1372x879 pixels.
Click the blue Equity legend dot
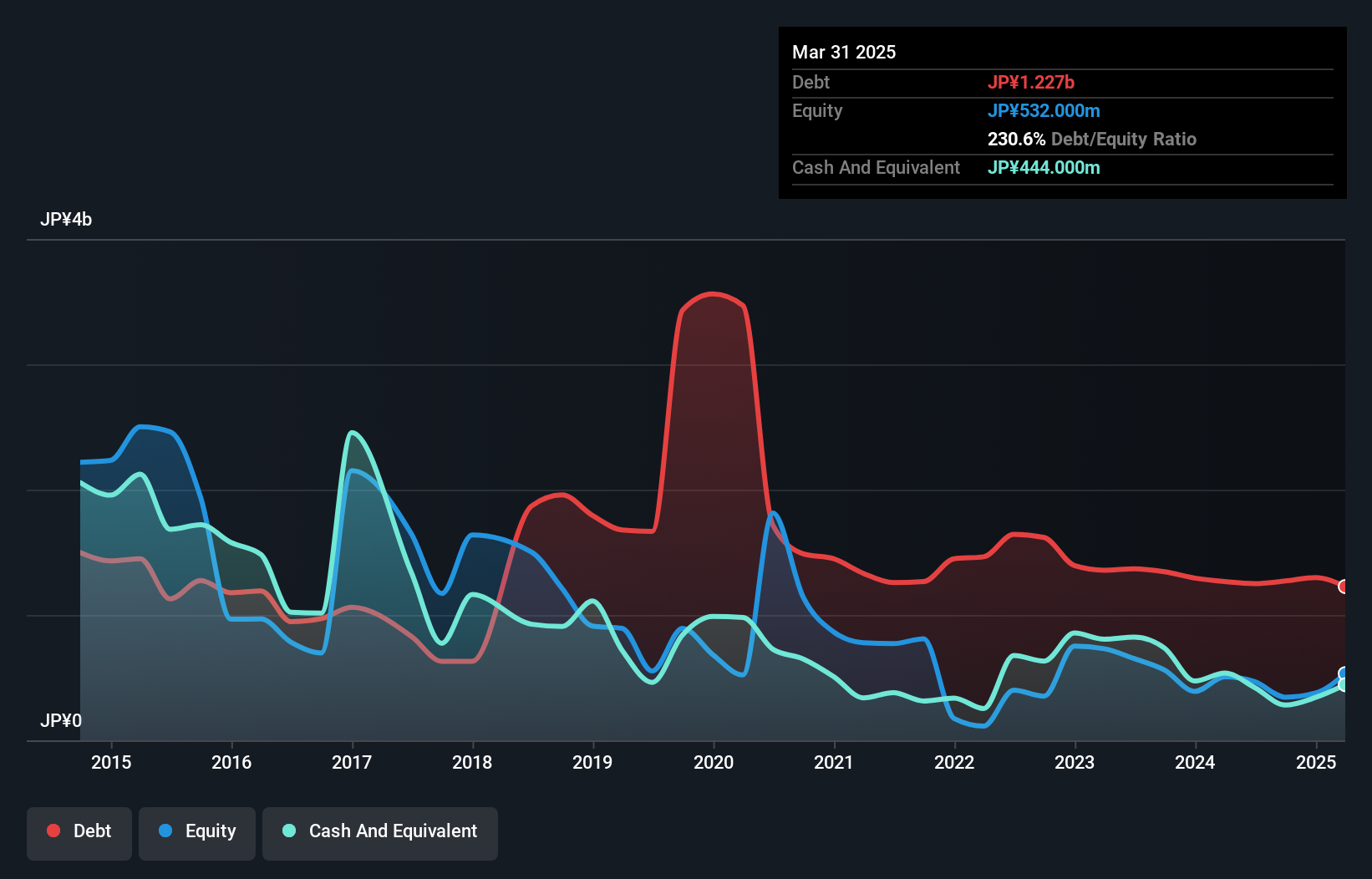[x=164, y=831]
